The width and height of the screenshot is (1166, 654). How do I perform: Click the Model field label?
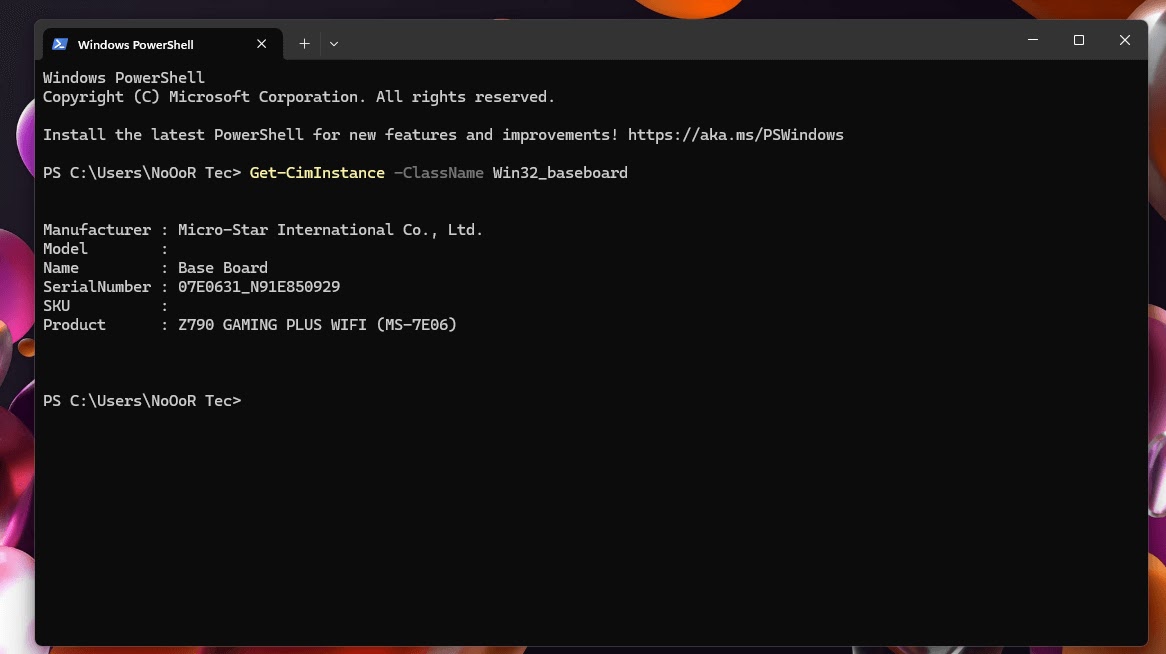click(x=65, y=249)
